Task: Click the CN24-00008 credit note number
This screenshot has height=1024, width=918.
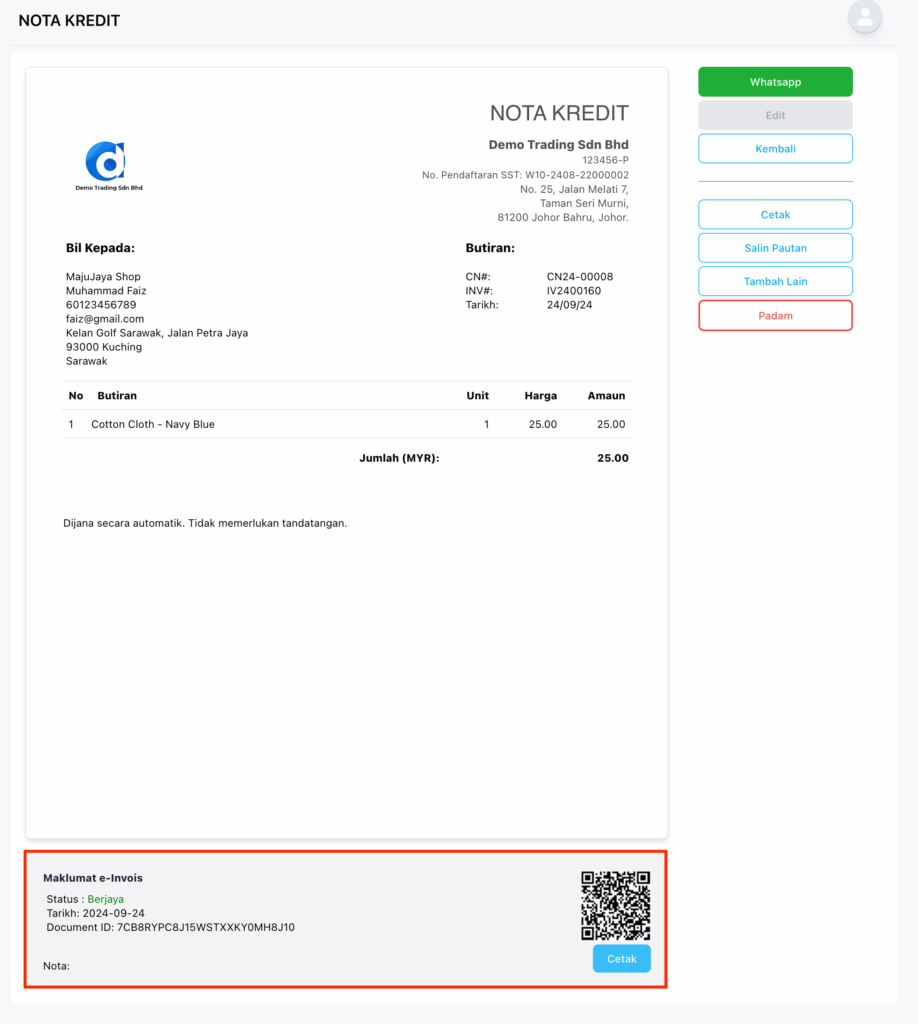Action: 580,276
